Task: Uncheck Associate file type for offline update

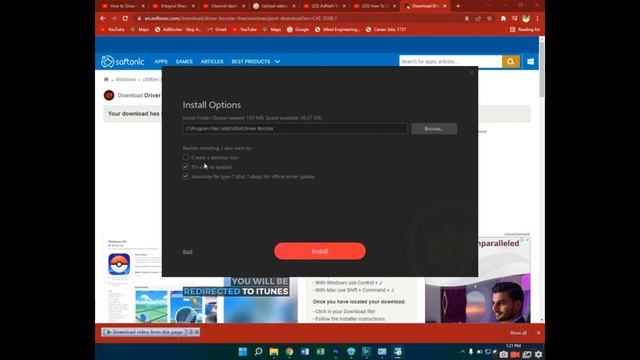Action: (186, 176)
